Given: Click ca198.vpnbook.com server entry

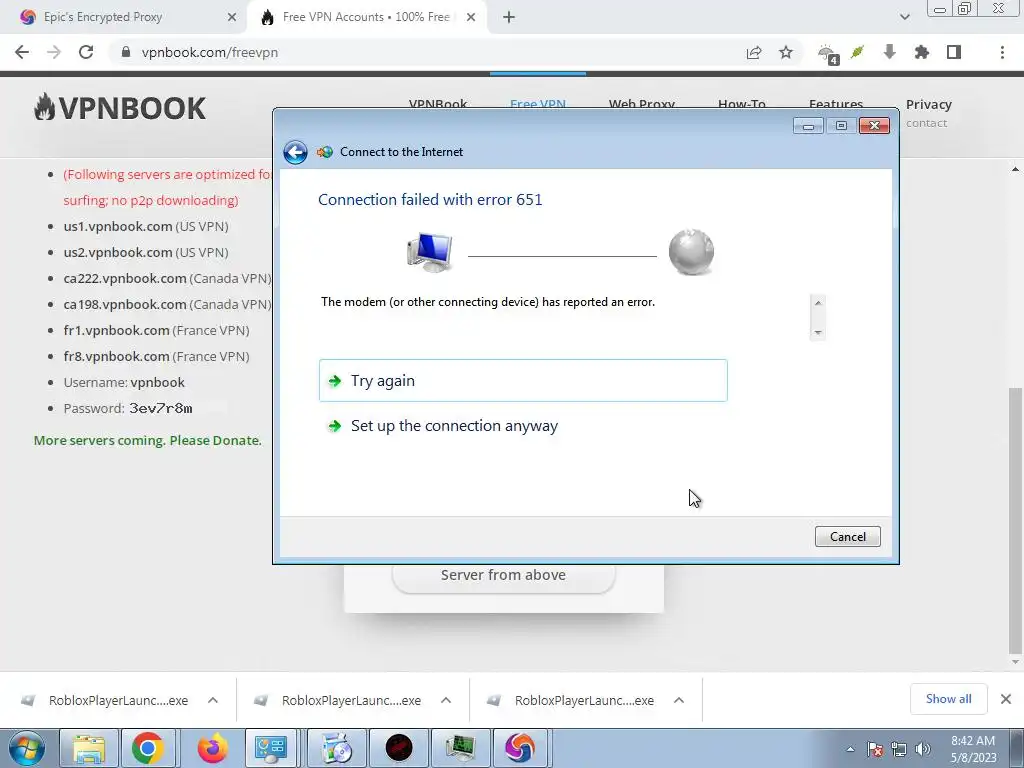Looking at the screenshot, I should point(167,305).
